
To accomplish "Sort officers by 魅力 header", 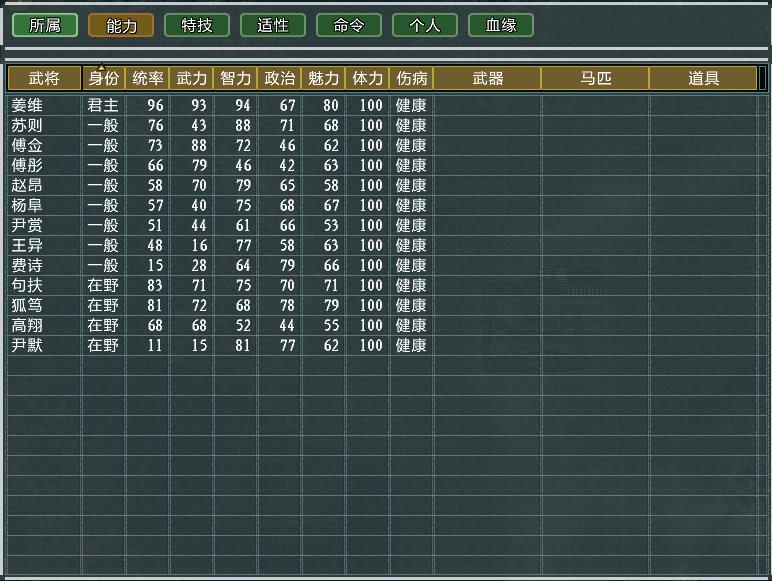I will [323, 78].
